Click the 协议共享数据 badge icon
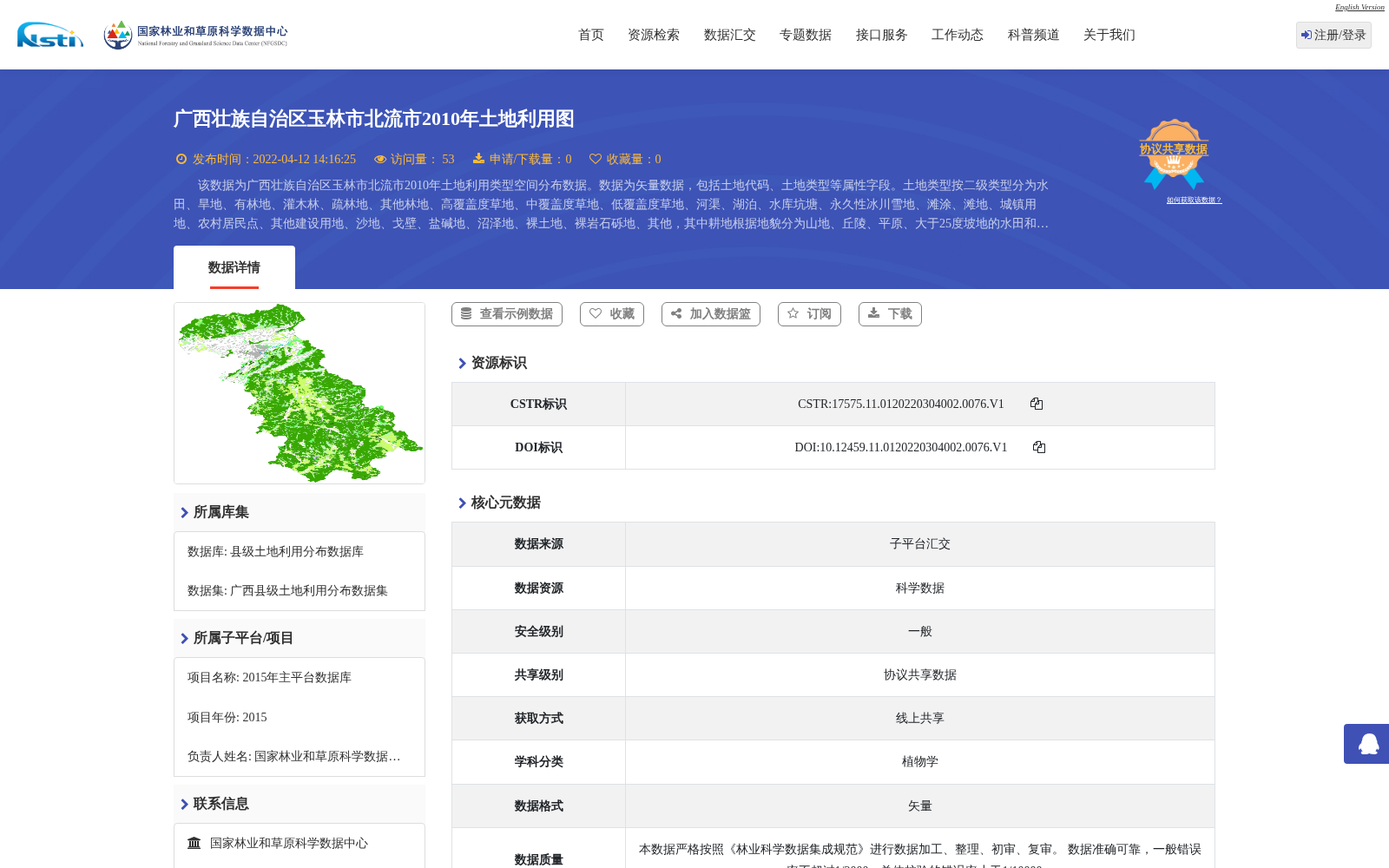 coord(1174,154)
